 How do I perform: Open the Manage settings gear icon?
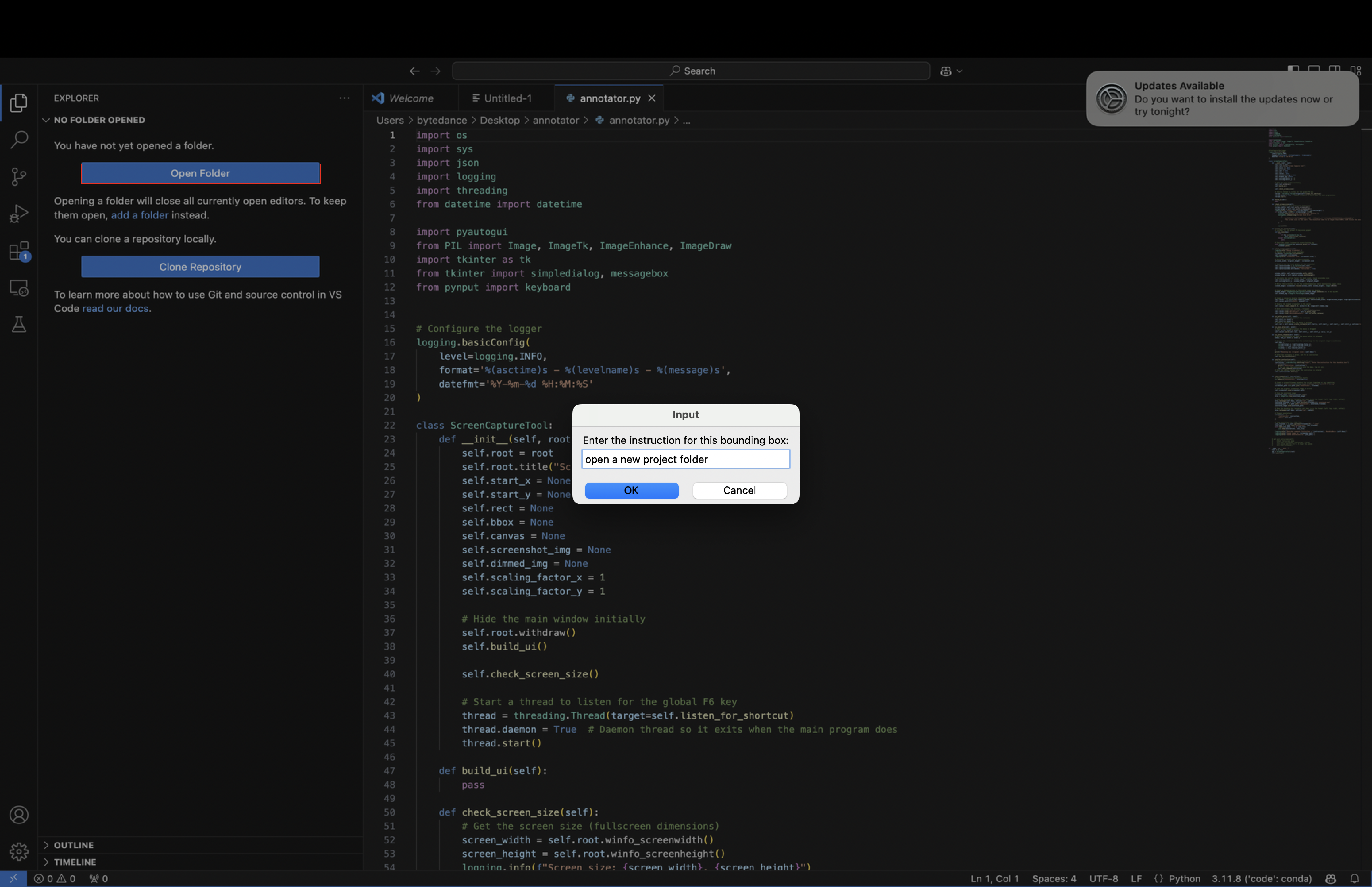pyautogui.click(x=19, y=851)
